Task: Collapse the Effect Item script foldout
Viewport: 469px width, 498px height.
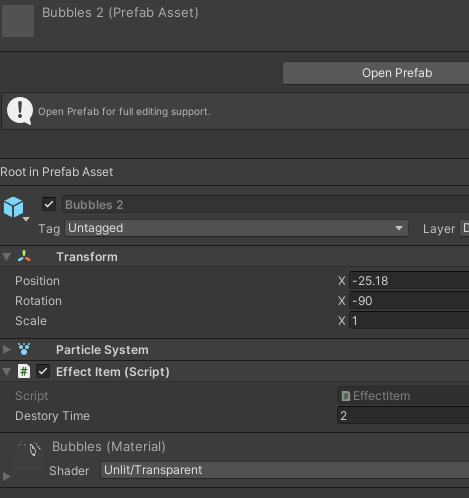Action: tap(6, 372)
